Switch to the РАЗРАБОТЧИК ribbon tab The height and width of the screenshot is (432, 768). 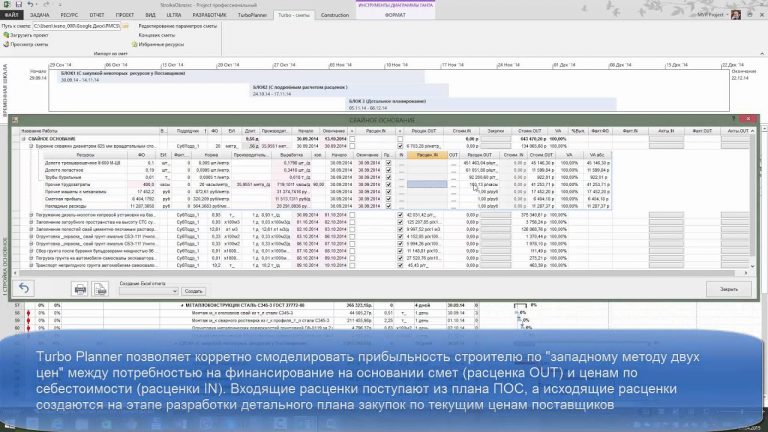210,15
